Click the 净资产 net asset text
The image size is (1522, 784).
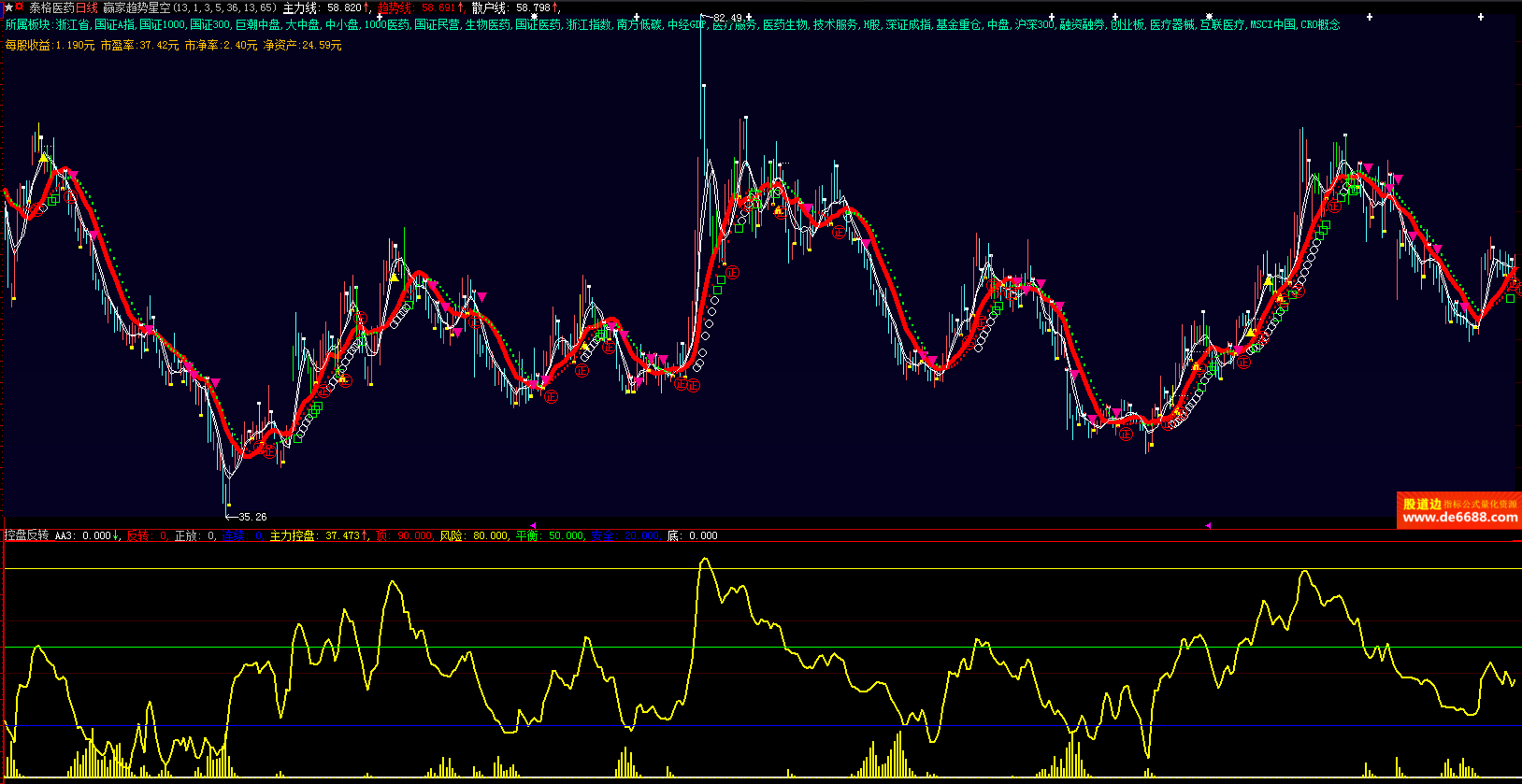click(302, 45)
